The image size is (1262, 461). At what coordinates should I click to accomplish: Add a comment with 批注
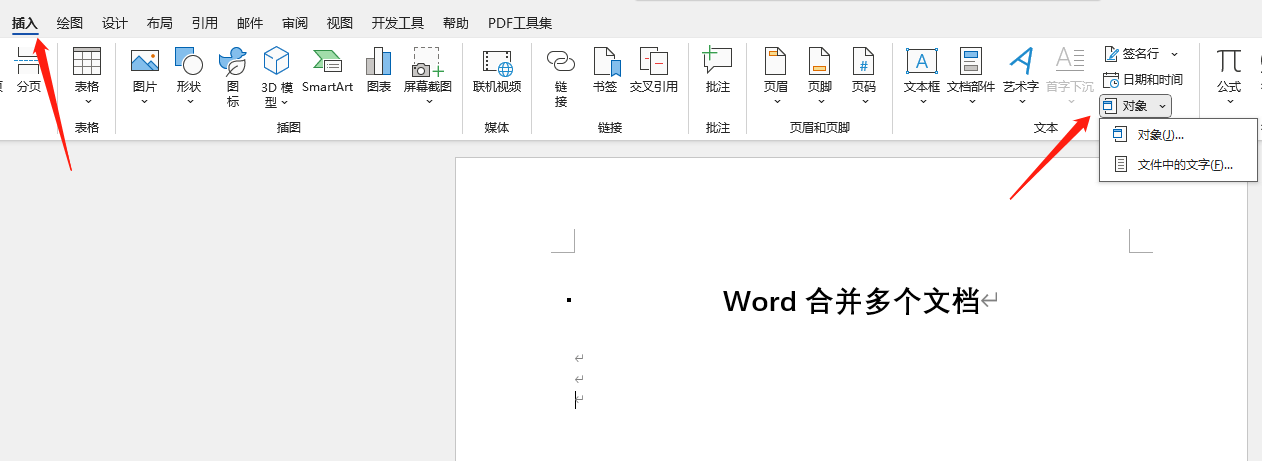click(718, 70)
